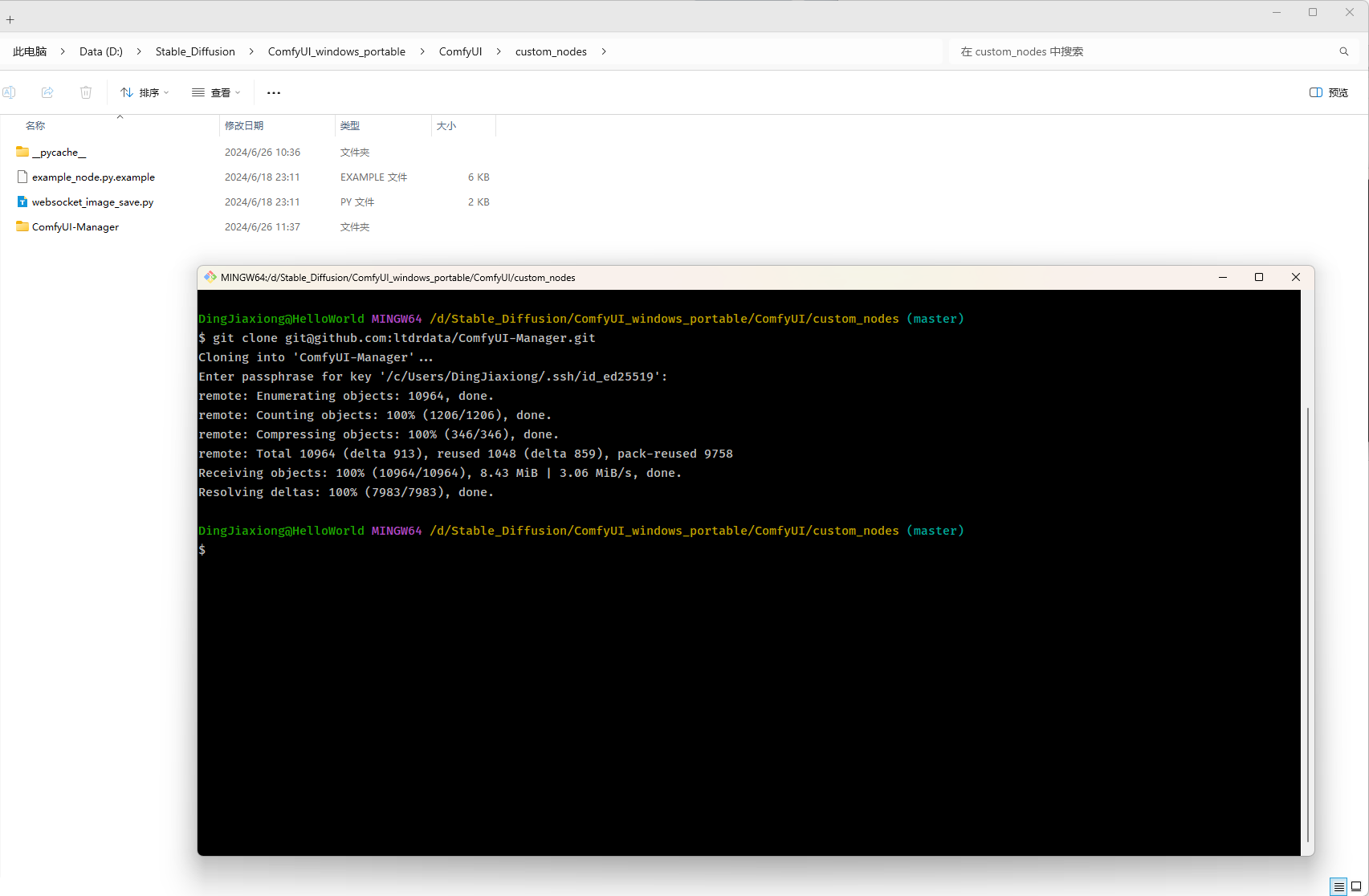The image size is (1369, 896).
Task: Expand chevron after Data (D:) breadcrumb
Action: coord(139,51)
